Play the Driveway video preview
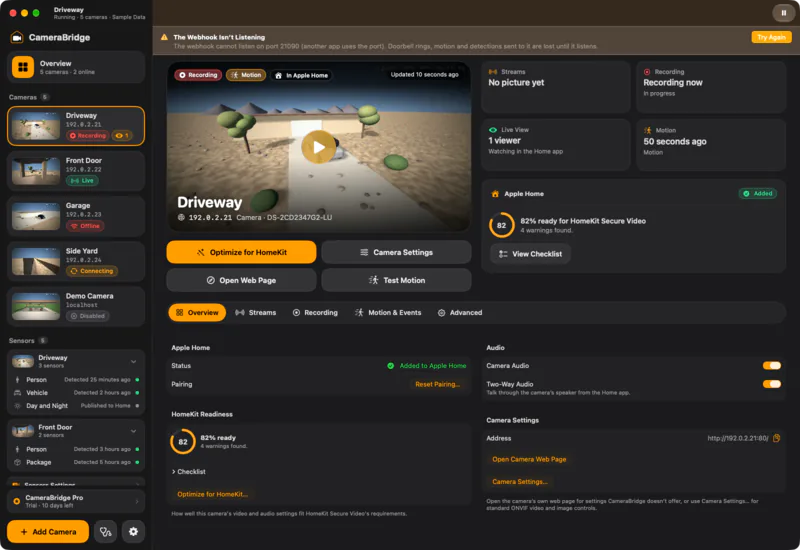This screenshot has height=550, width=800. 318,147
